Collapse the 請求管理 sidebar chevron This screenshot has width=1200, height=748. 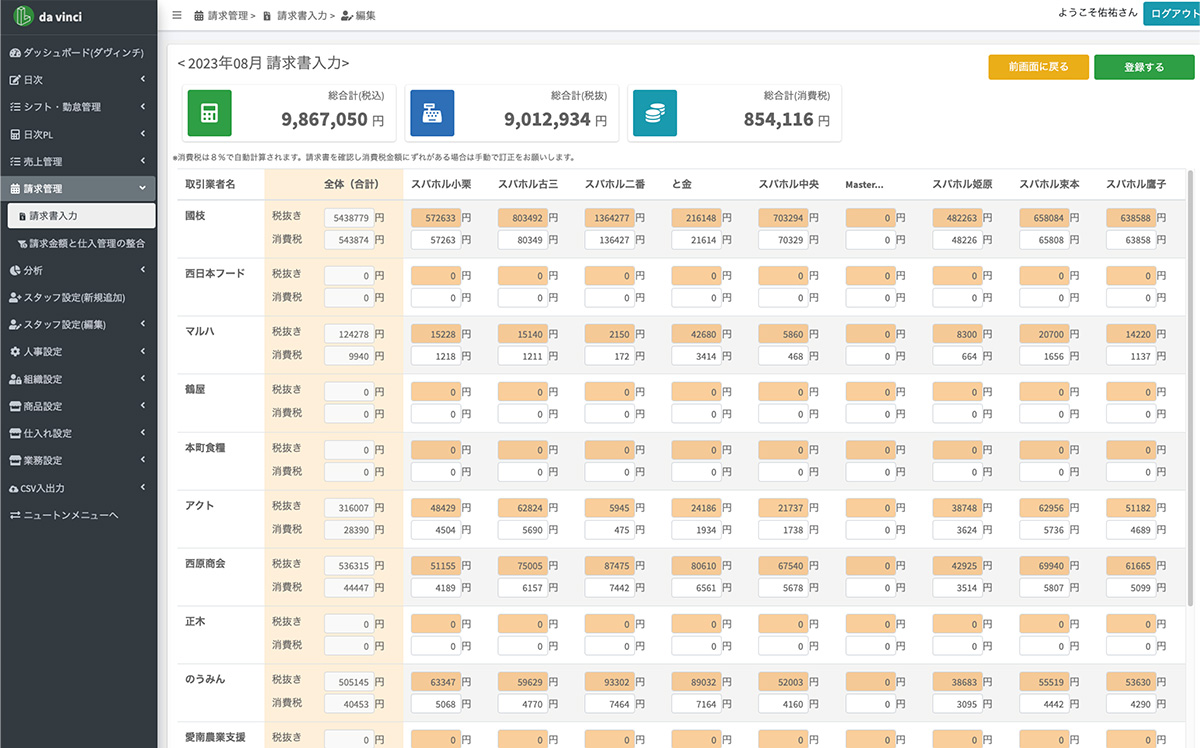pyautogui.click(x=143, y=188)
